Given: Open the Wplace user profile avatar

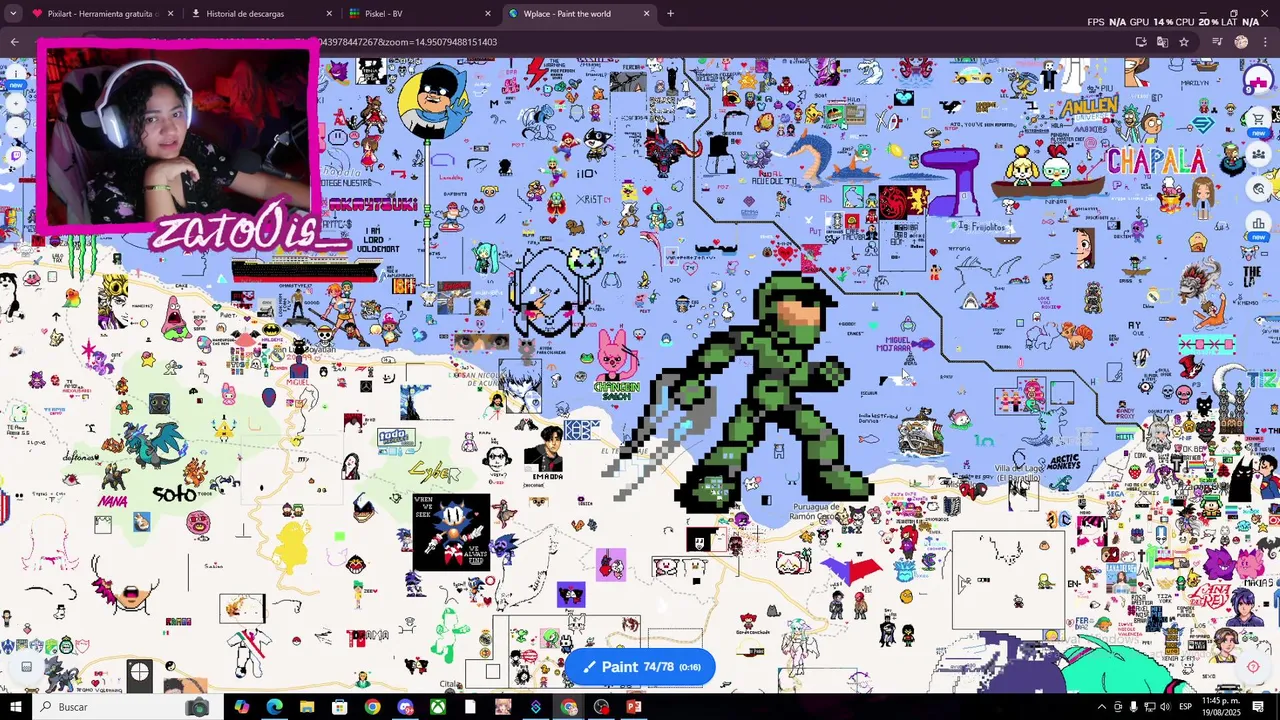Looking at the screenshot, I should (1257, 81).
